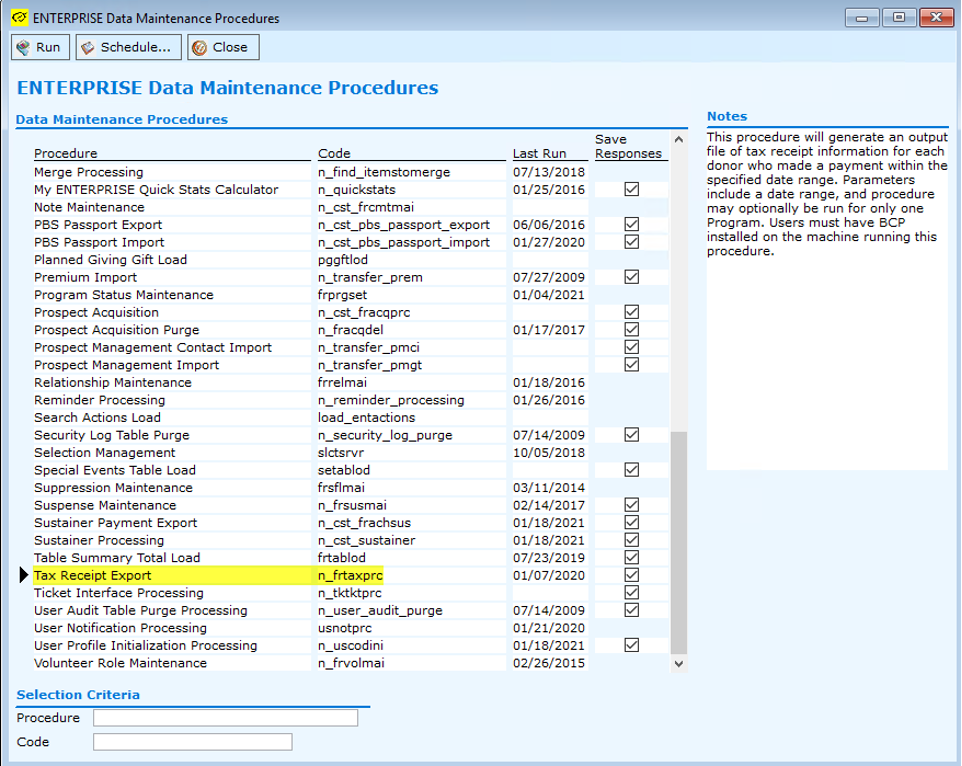Toggle Save Responses for Tax Receipt Export
962x766 pixels.
coord(631,575)
